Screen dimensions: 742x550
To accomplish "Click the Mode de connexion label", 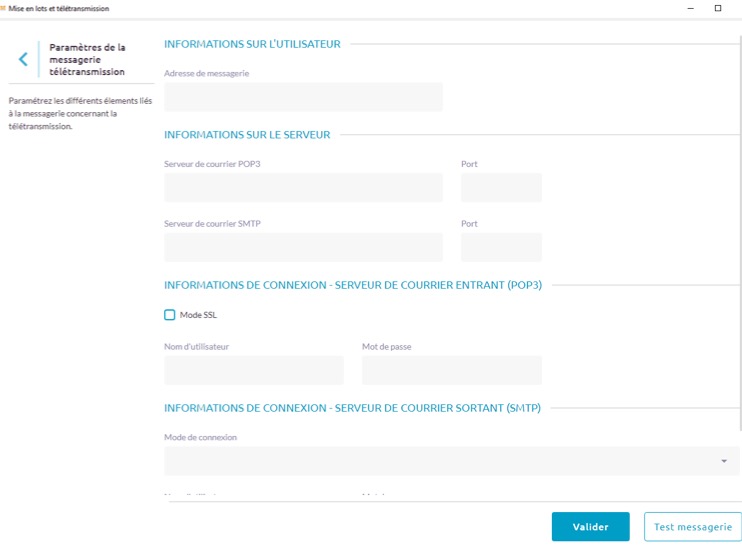I will click(201, 437).
